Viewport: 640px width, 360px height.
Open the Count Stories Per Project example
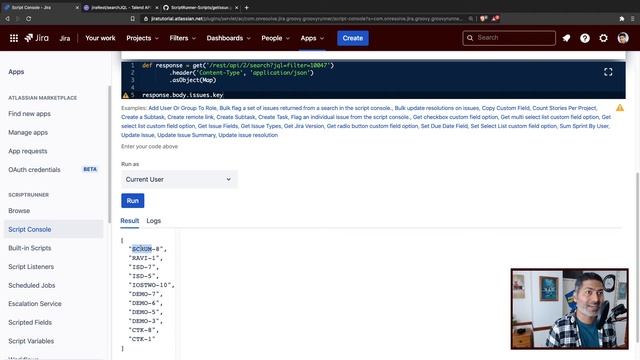coord(564,108)
